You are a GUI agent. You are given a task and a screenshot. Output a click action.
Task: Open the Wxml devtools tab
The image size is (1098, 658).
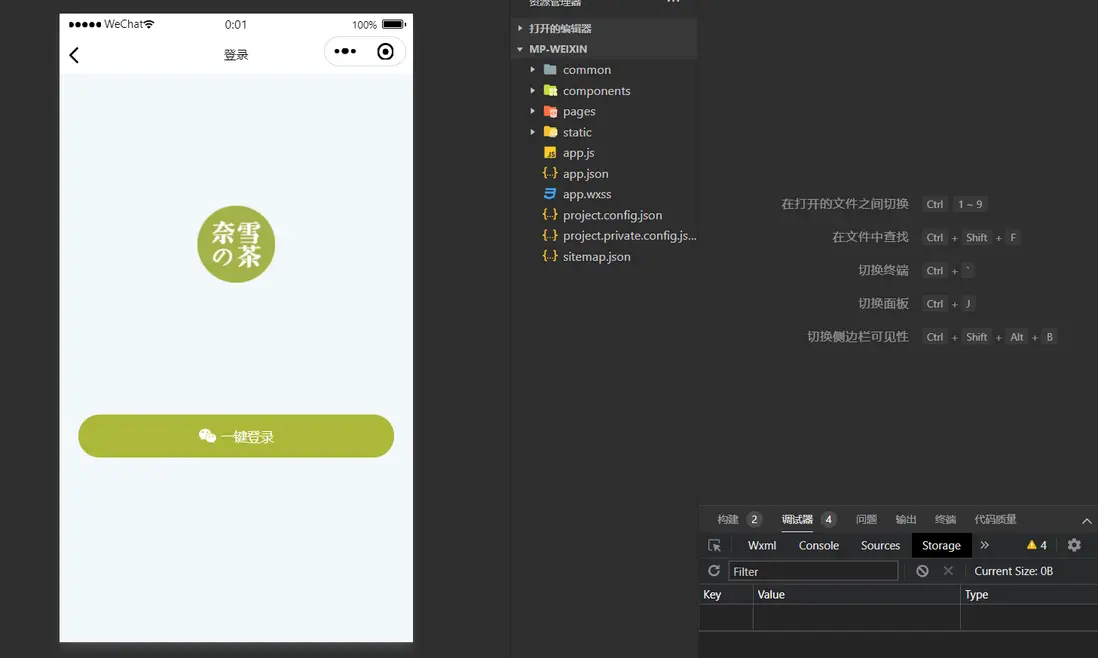762,545
